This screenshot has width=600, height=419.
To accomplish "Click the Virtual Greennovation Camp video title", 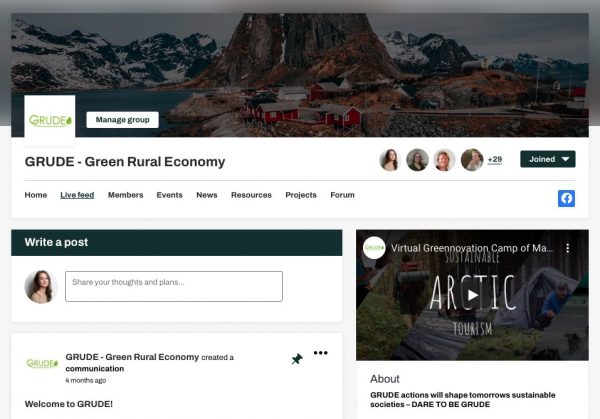I will point(472,248).
